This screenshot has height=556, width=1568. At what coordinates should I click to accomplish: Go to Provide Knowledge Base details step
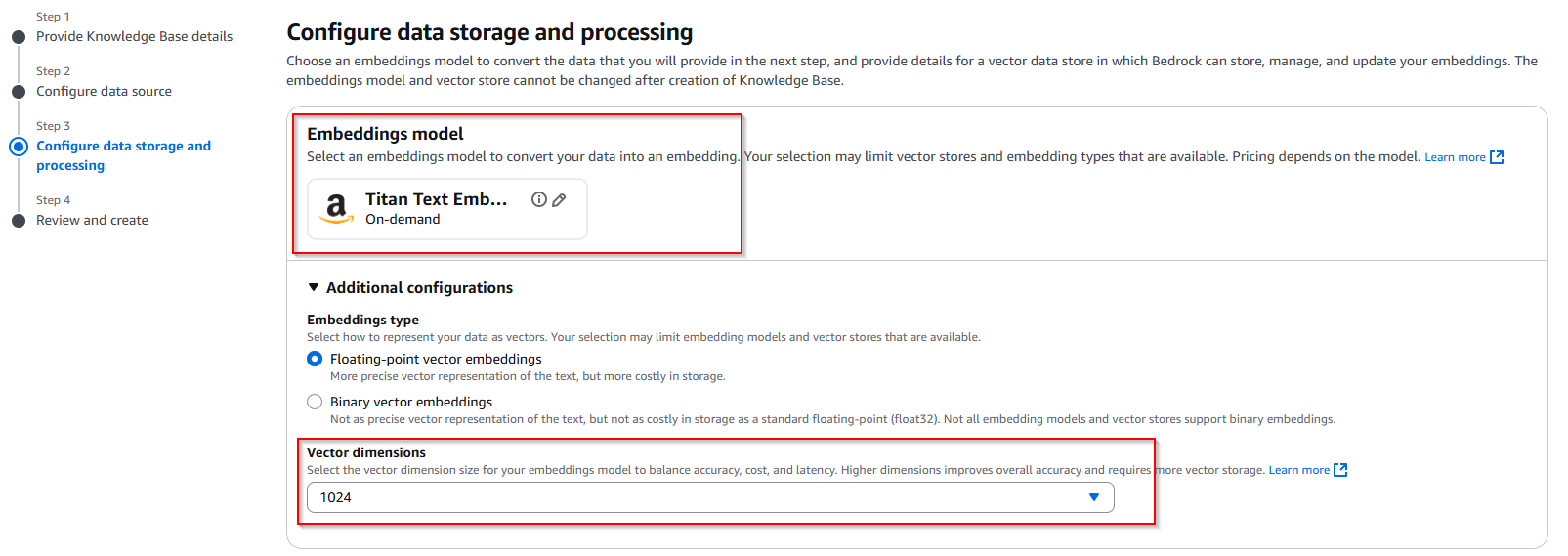click(x=135, y=36)
